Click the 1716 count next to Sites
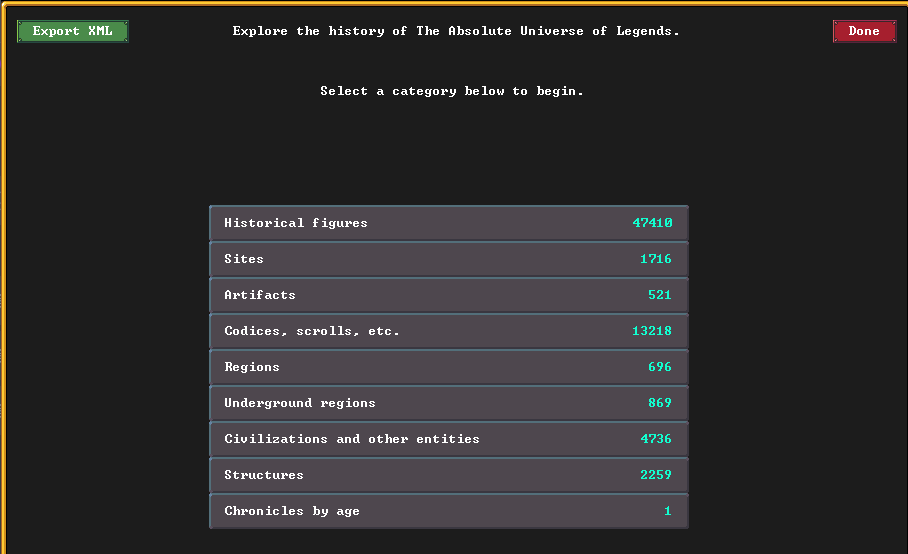This screenshot has width=908, height=554. pyautogui.click(x=656, y=259)
